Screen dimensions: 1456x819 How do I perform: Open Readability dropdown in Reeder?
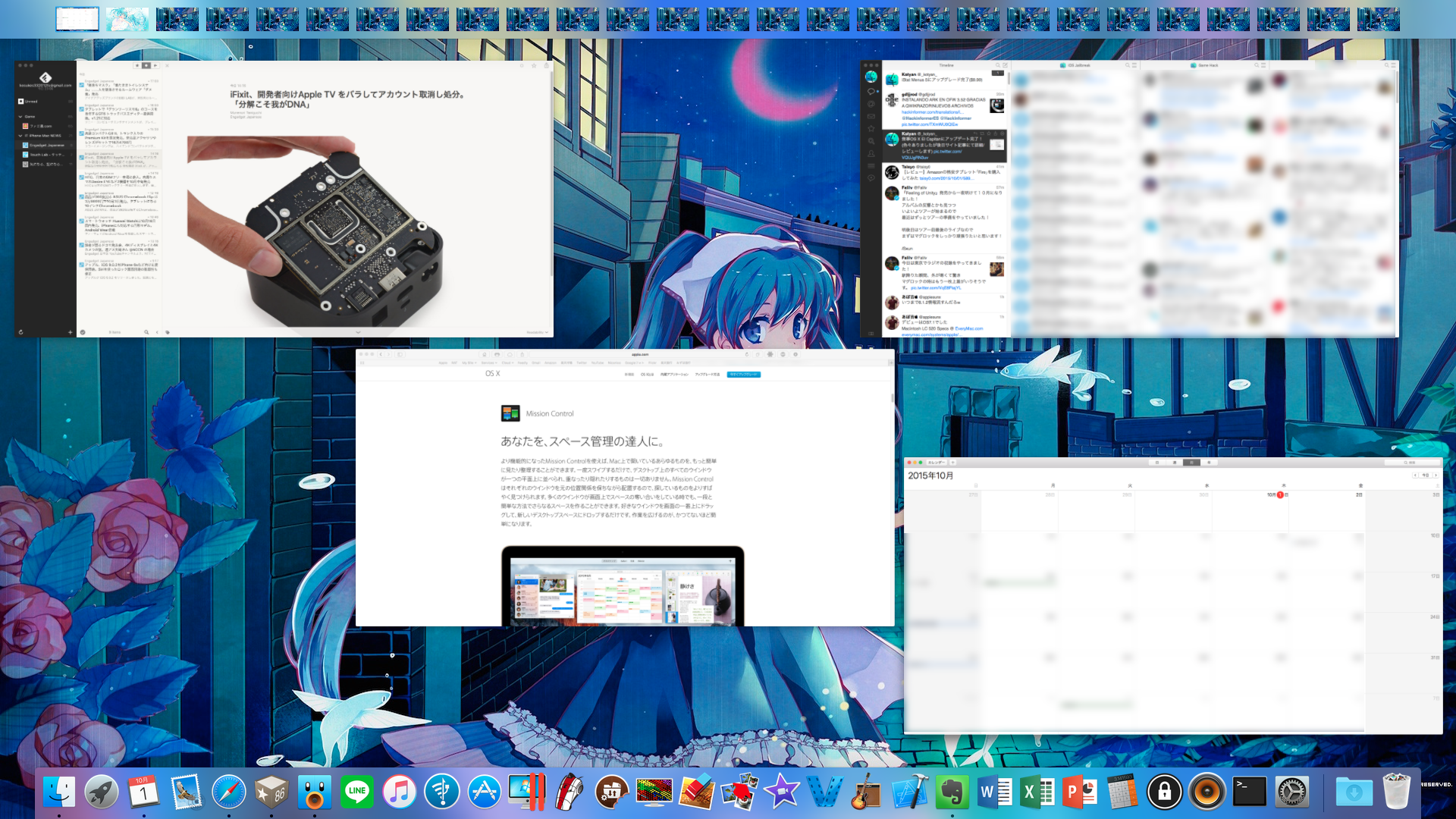[x=537, y=332]
